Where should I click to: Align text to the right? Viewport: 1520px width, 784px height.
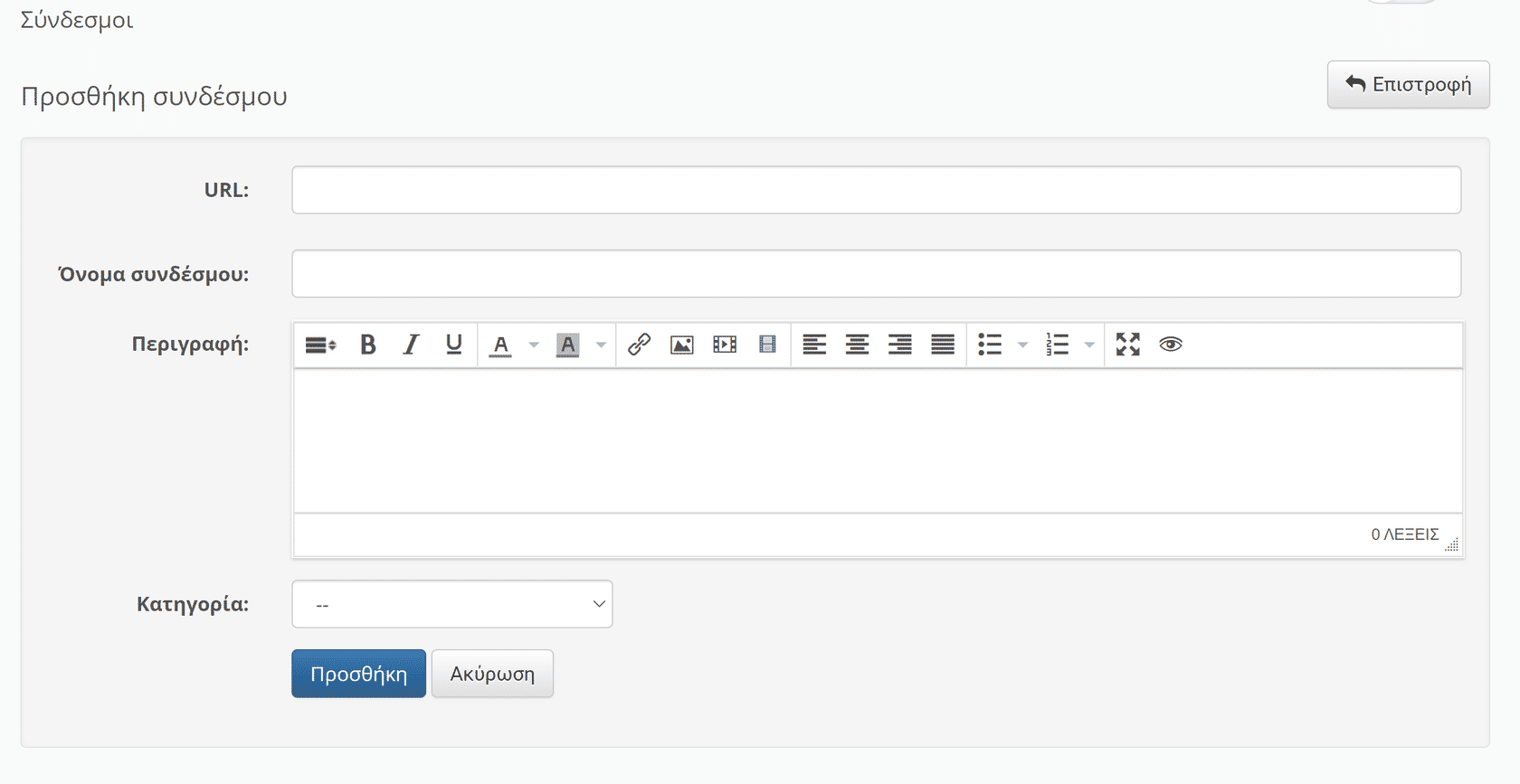(x=899, y=345)
